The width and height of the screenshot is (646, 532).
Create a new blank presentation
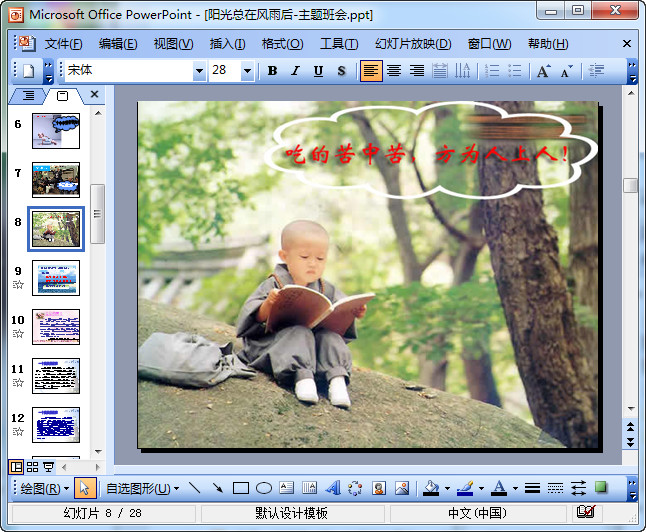click(x=28, y=71)
